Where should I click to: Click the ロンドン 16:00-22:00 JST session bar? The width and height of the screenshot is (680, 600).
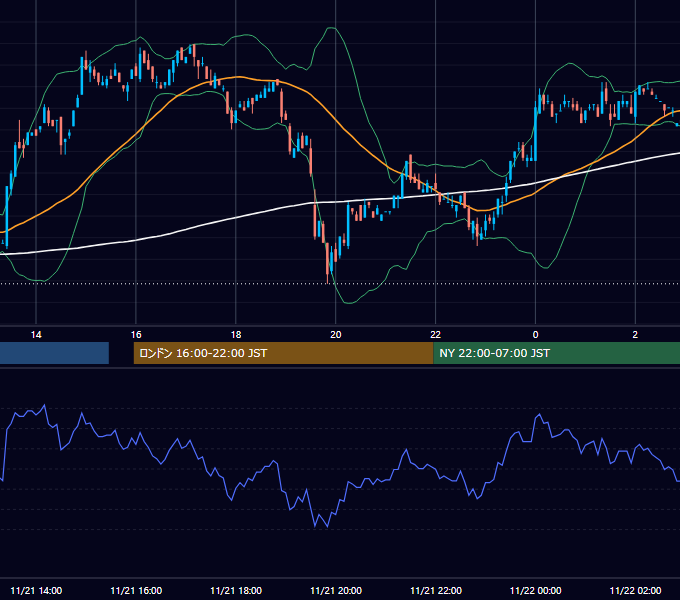[x=283, y=353]
